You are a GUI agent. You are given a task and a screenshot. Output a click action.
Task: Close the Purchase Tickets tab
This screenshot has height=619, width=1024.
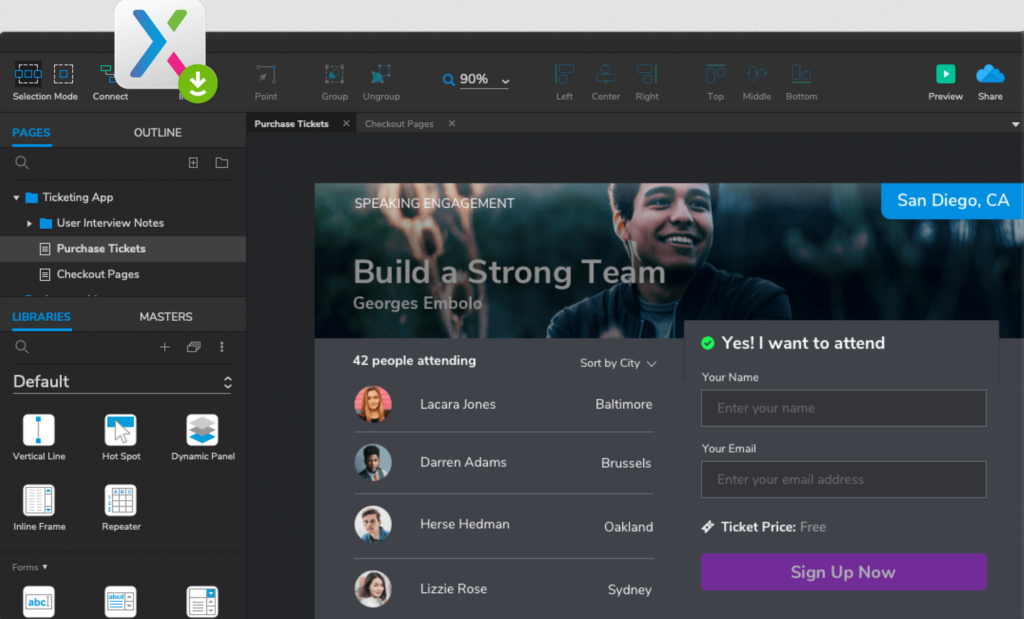coord(346,123)
